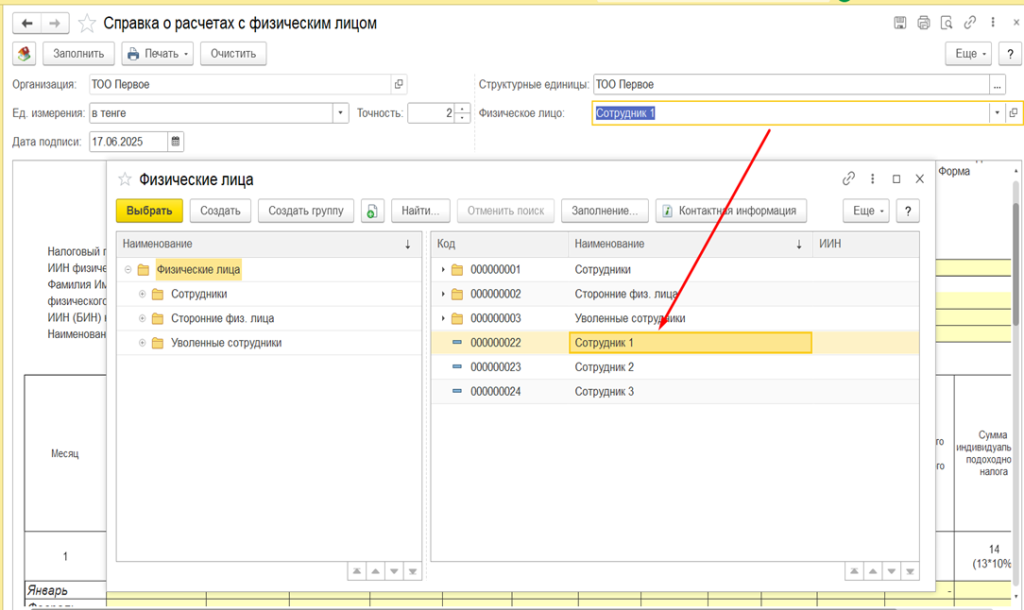Image resolution: width=1024 pixels, height=610 pixels.
Task: Click the green copy-item icon beside Создать группу
Action: 372,211
